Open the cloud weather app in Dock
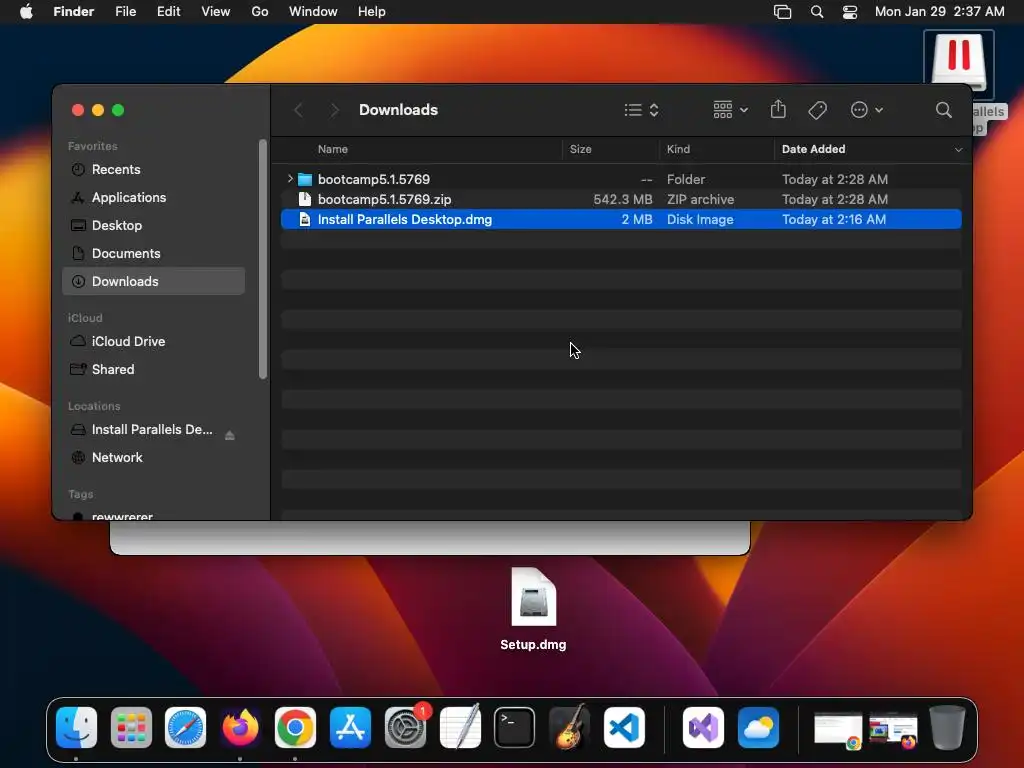This screenshot has height=768, width=1024. point(758,728)
